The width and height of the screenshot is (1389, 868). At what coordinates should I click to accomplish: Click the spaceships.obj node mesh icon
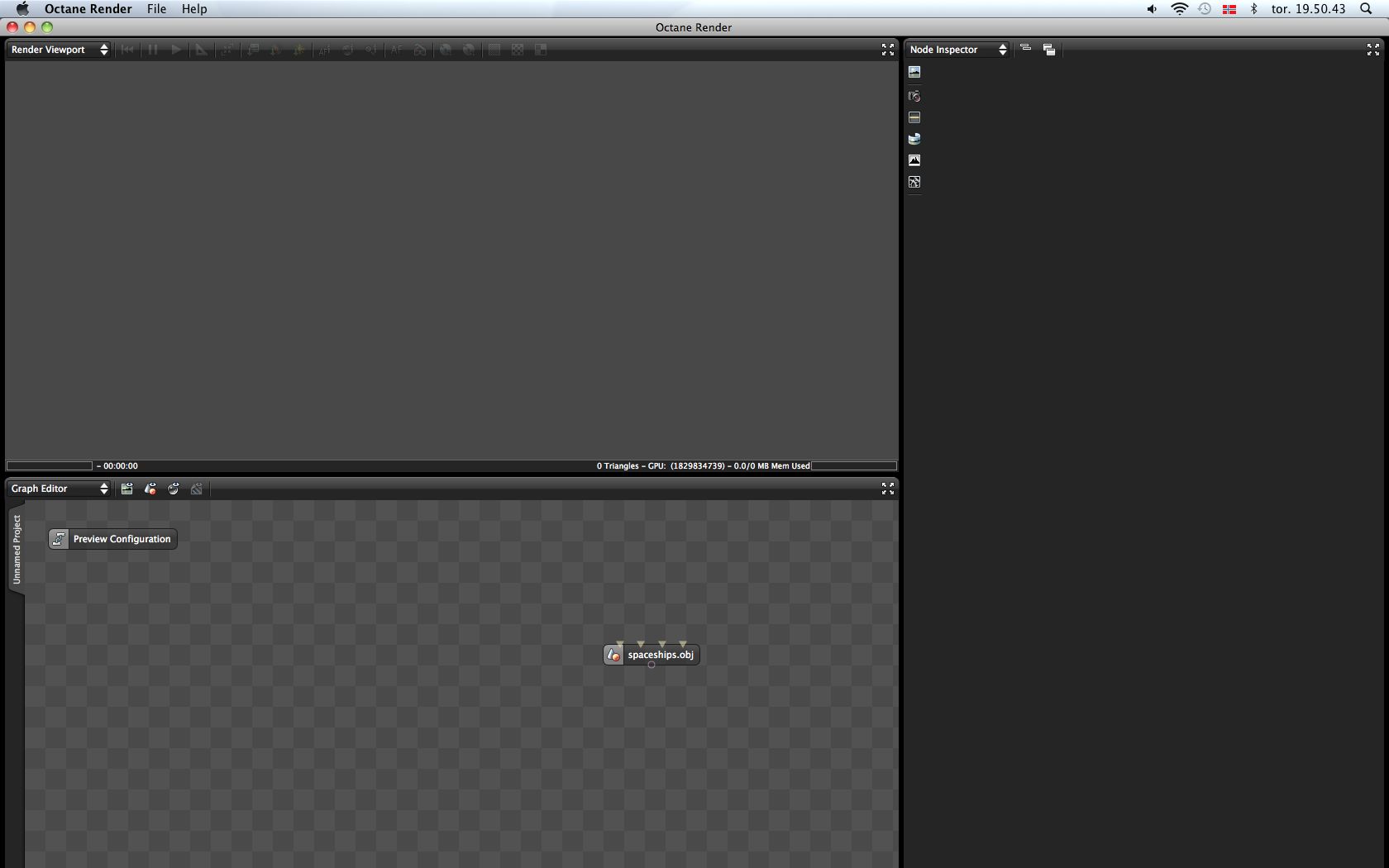(x=613, y=655)
